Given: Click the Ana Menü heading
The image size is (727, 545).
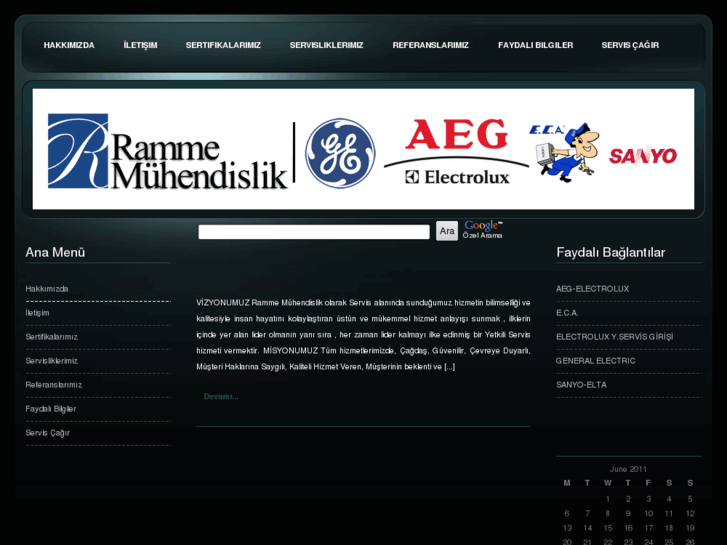Looking at the screenshot, I should [x=55, y=253].
